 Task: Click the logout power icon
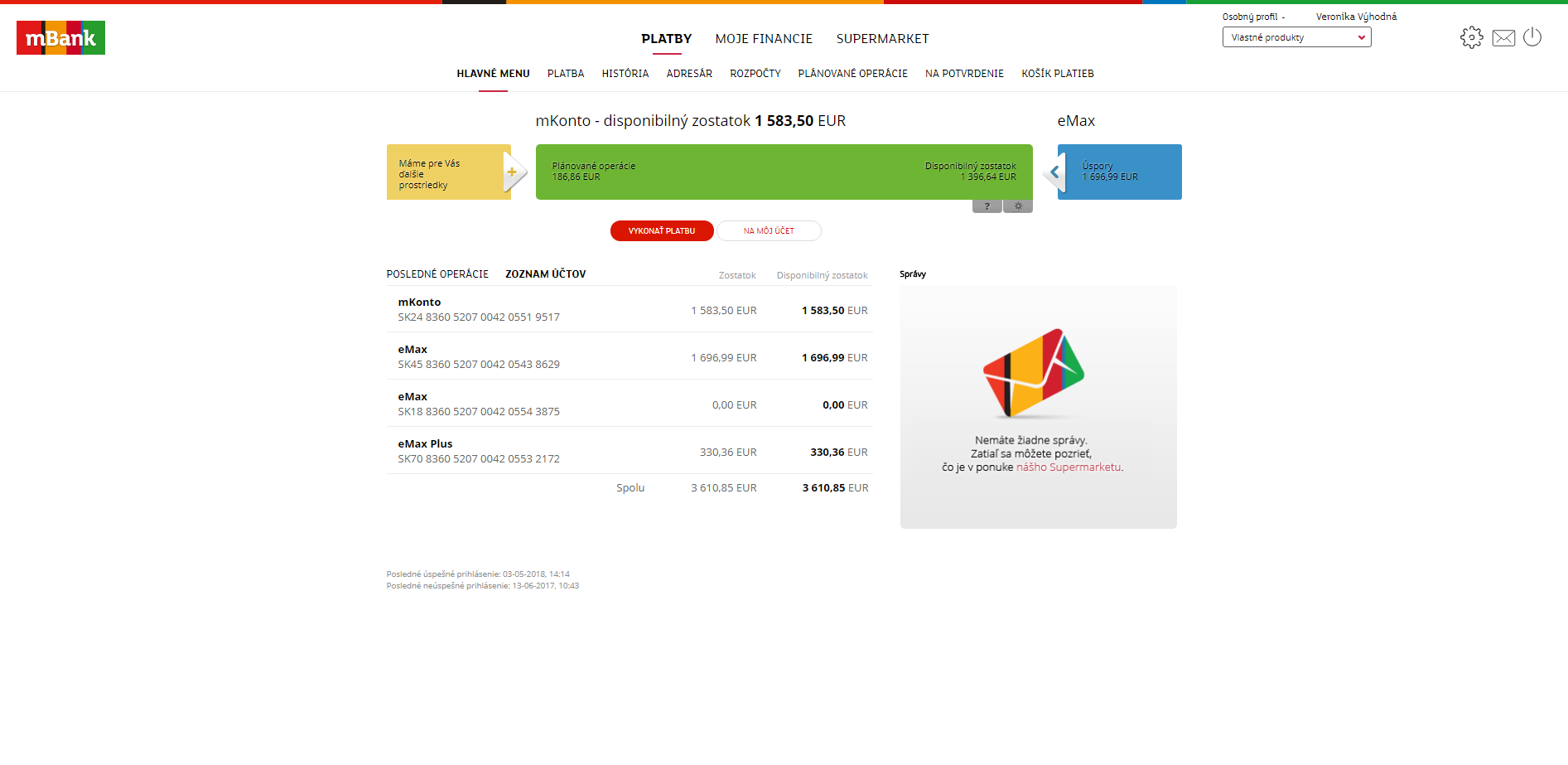pyautogui.click(x=1532, y=37)
